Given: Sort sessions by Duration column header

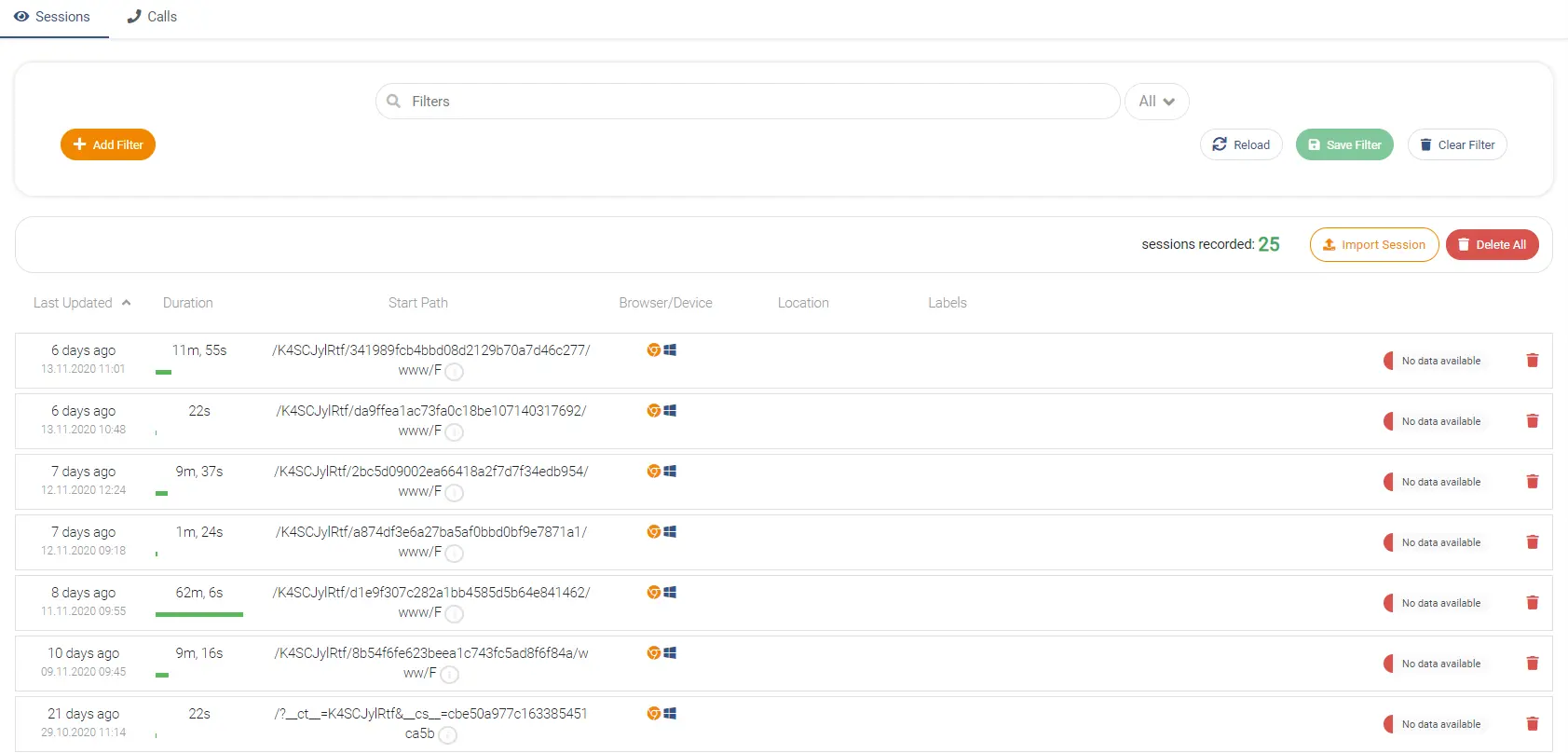Looking at the screenshot, I should tap(188, 303).
